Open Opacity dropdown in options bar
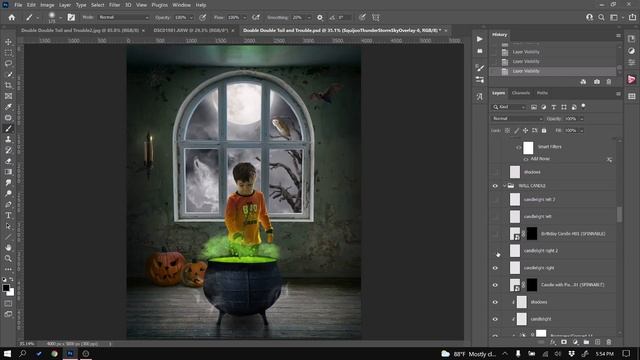 coord(191,18)
